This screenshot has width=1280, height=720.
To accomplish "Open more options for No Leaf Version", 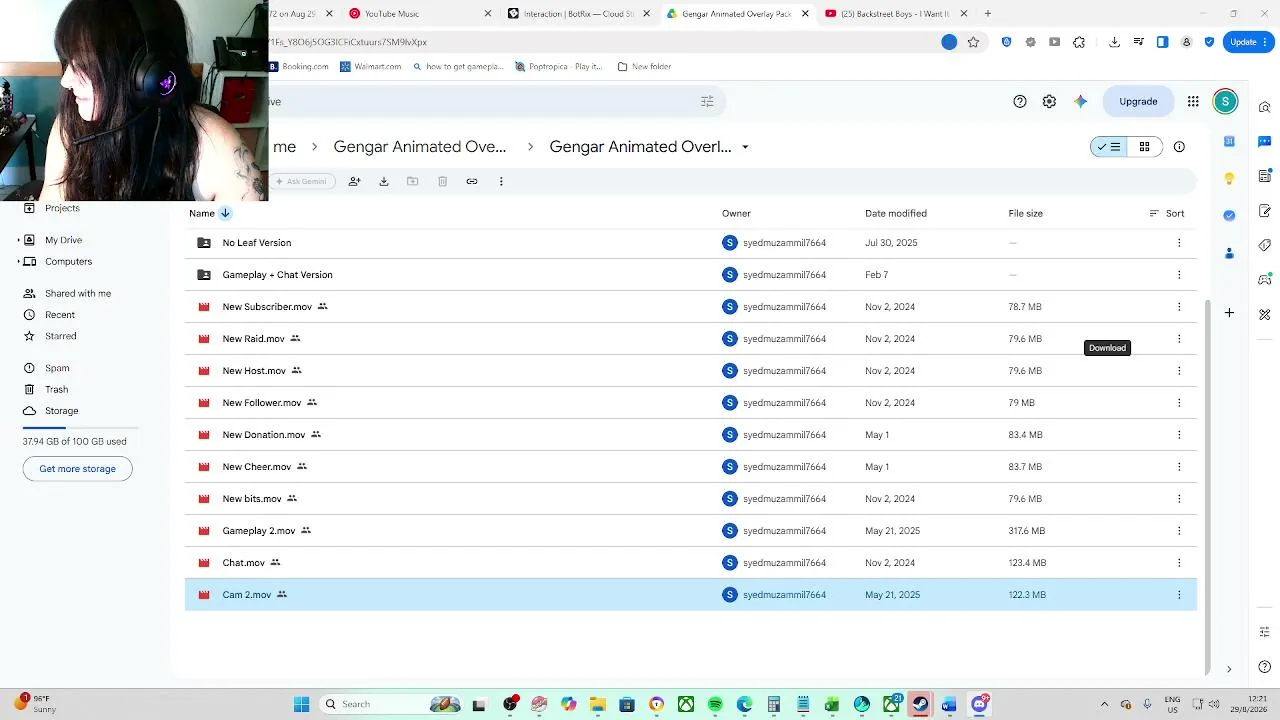I will tap(1179, 243).
